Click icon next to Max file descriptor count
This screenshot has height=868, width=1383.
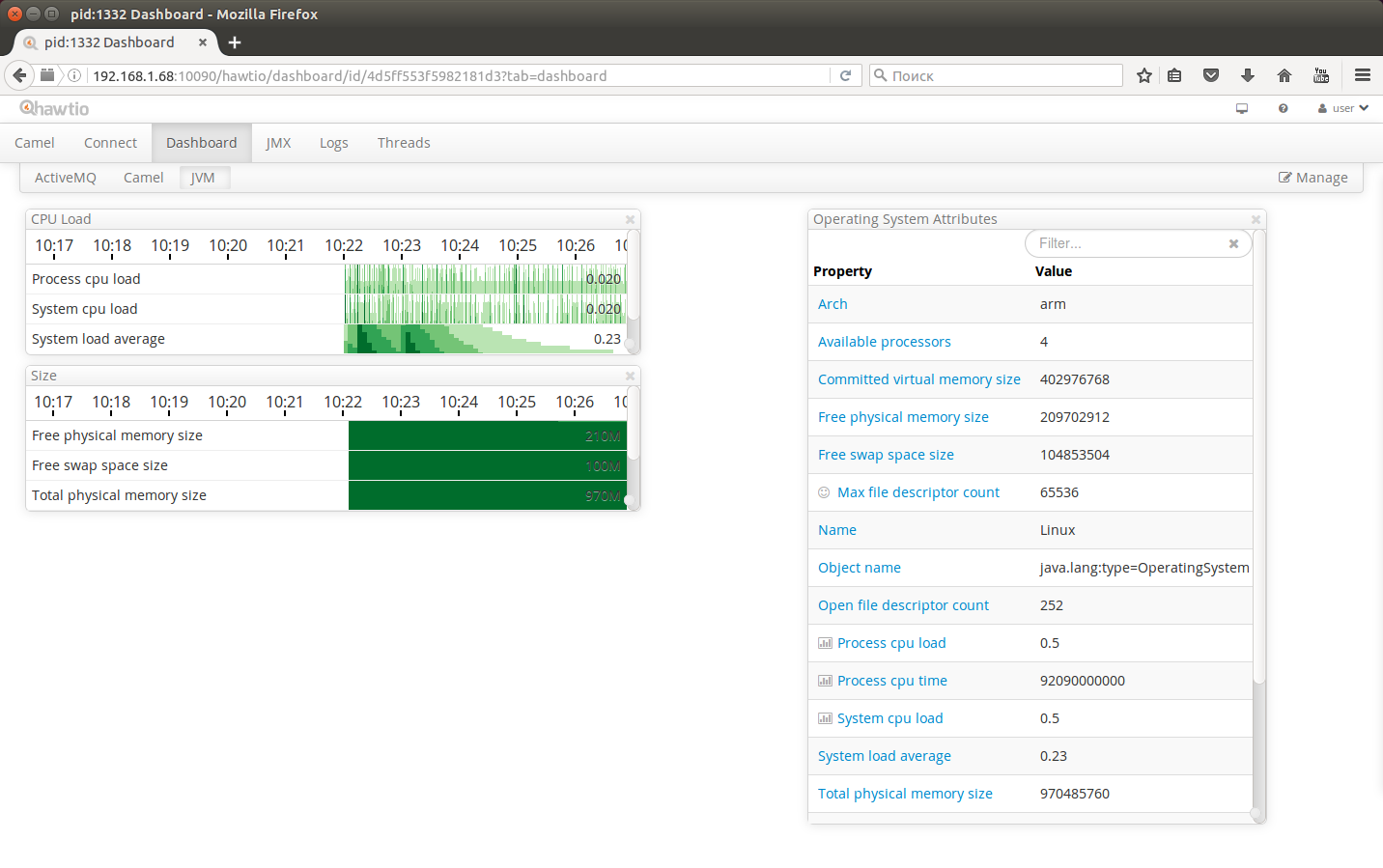[x=824, y=492]
